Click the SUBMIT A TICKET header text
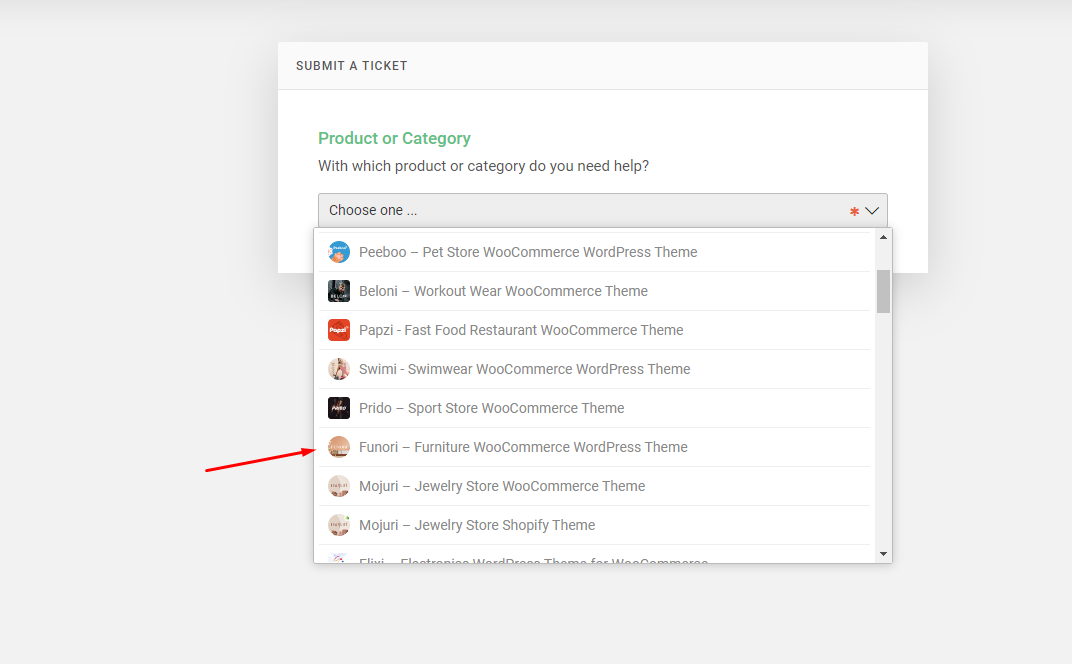1072x664 pixels. coord(351,66)
